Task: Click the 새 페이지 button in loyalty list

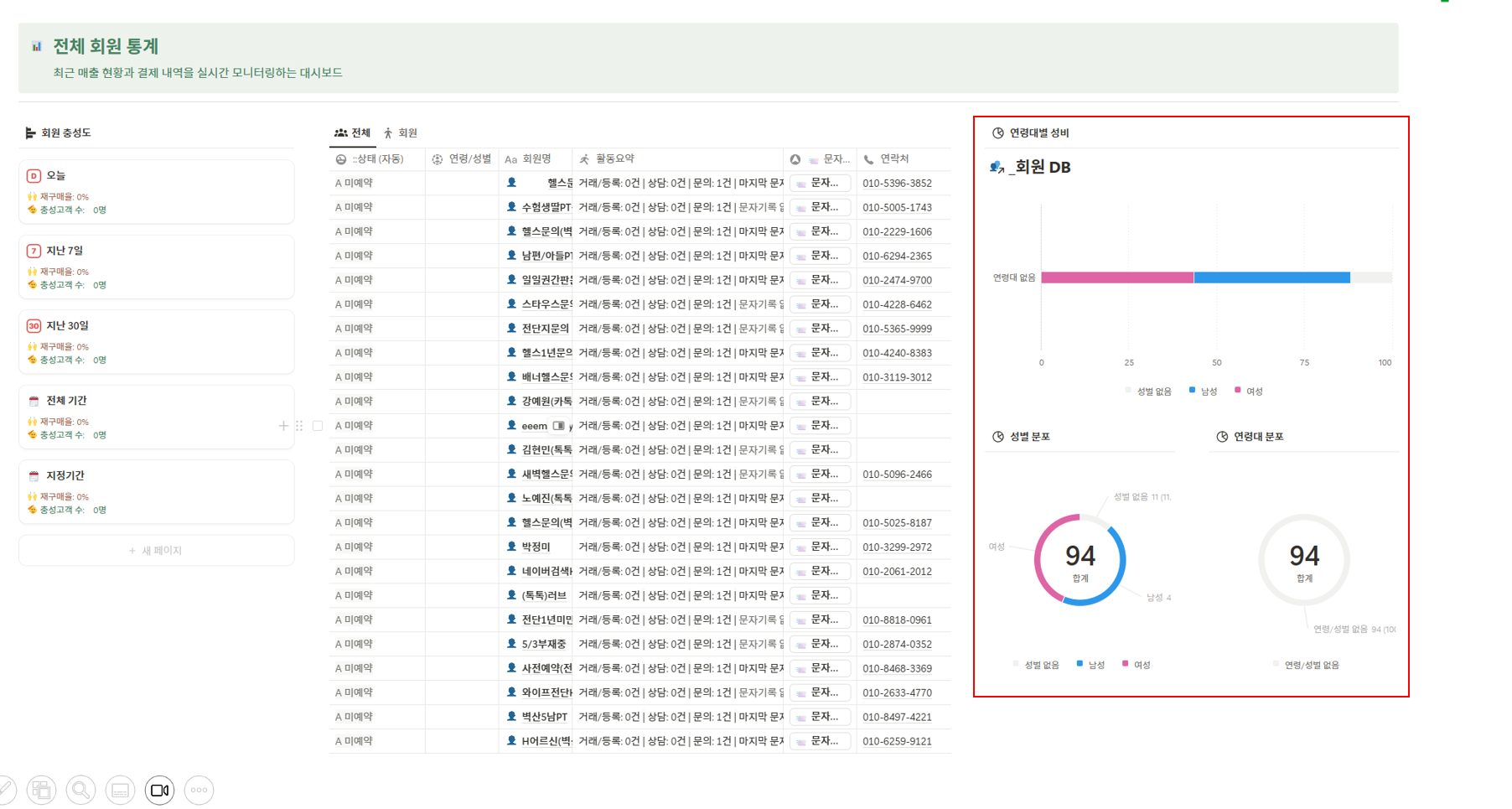Action: pos(156,551)
